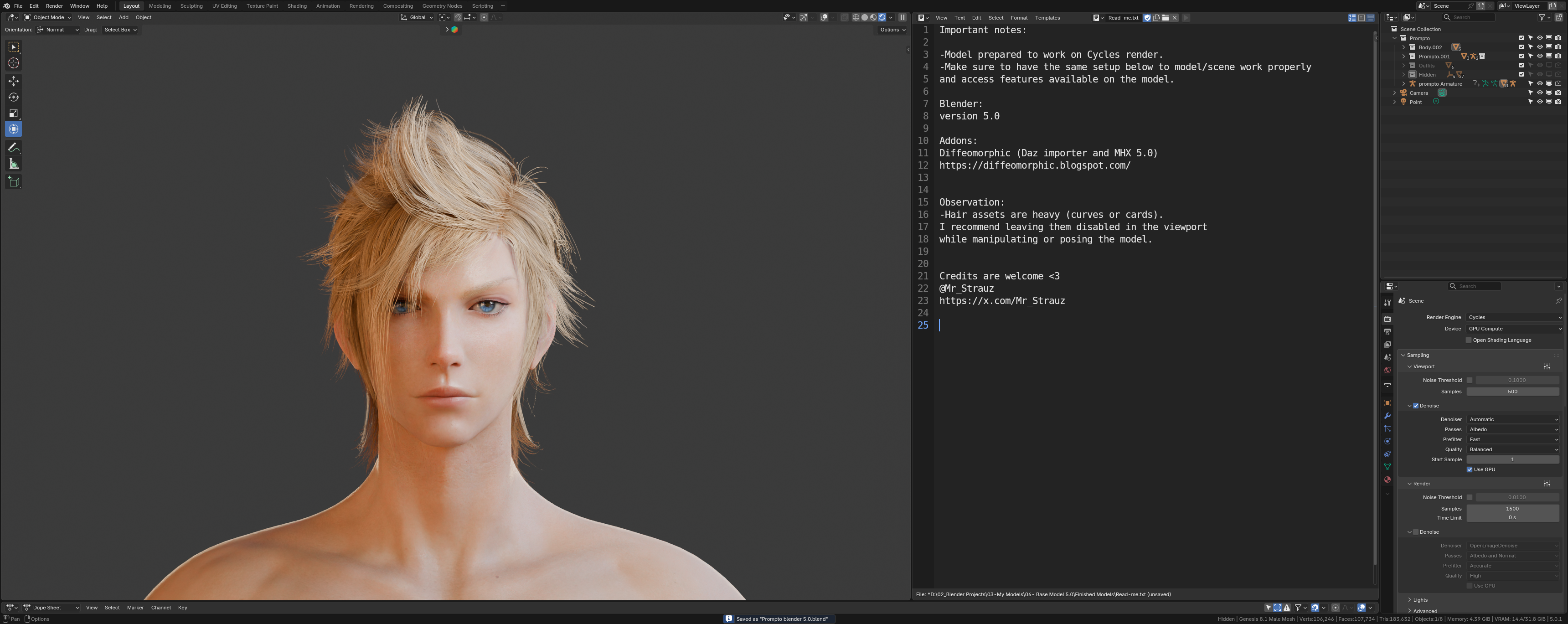Open the Prefilter dropdown set to Fast
Image resolution: width=1568 pixels, height=624 pixels.
[x=1513, y=439]
